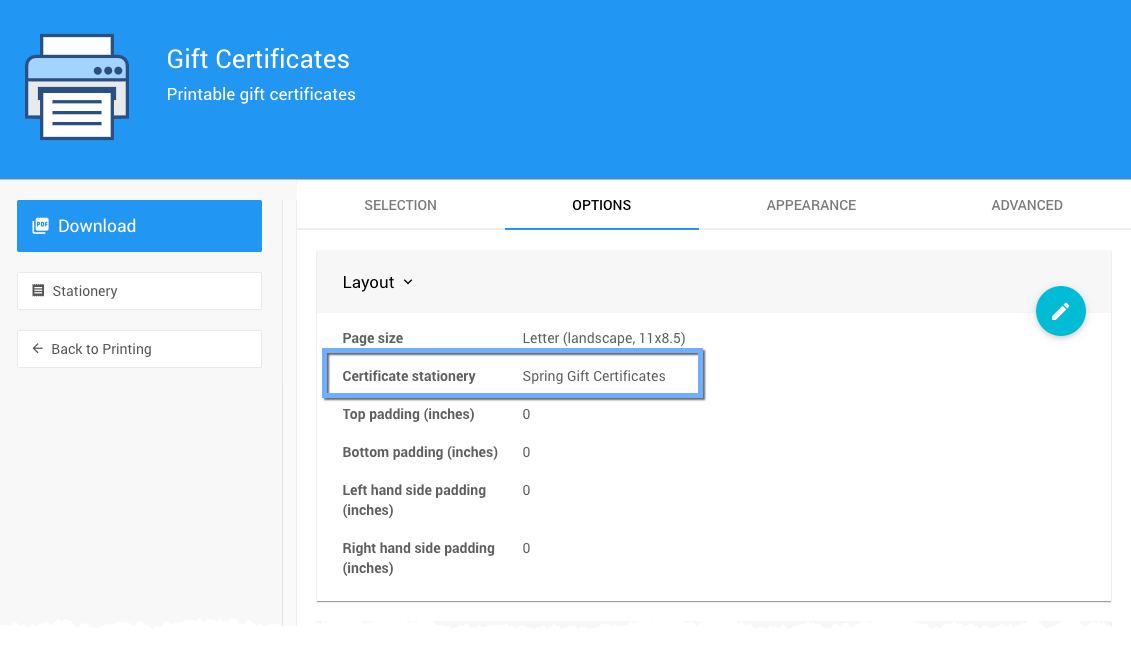Viewport: 1131px width, 653px height.
Task: Click the back arrow icon beside Back to Printing
Action: (x=38, y=349)
